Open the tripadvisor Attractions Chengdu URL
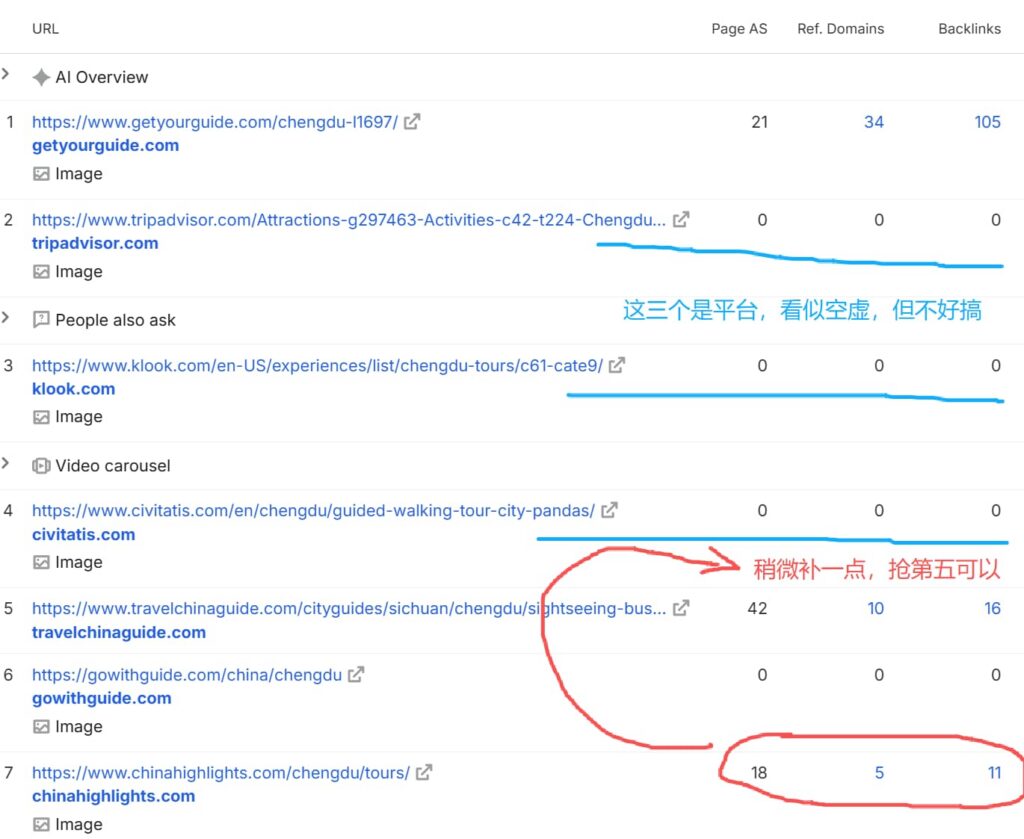1024x839 pixels. click(349, 220)
